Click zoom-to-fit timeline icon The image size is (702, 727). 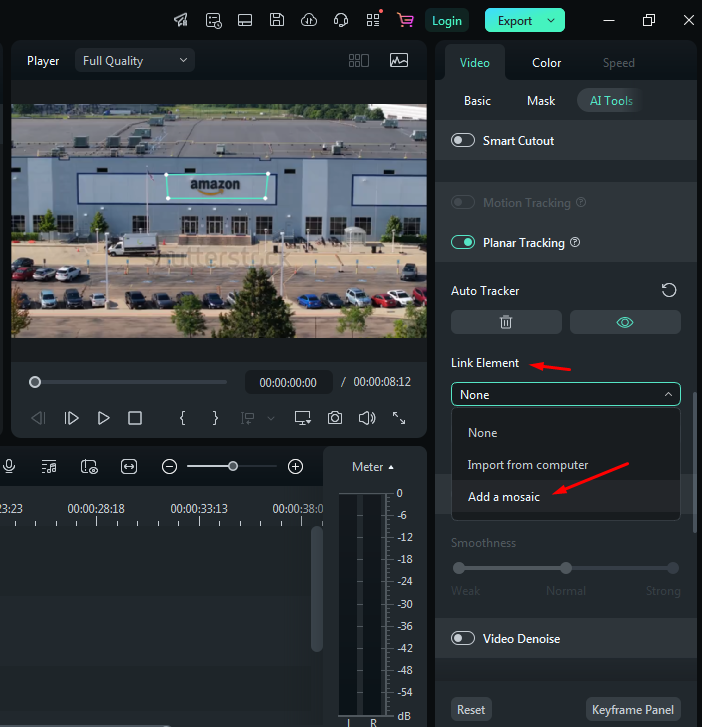pyautogui.click(x=129, y=466)
